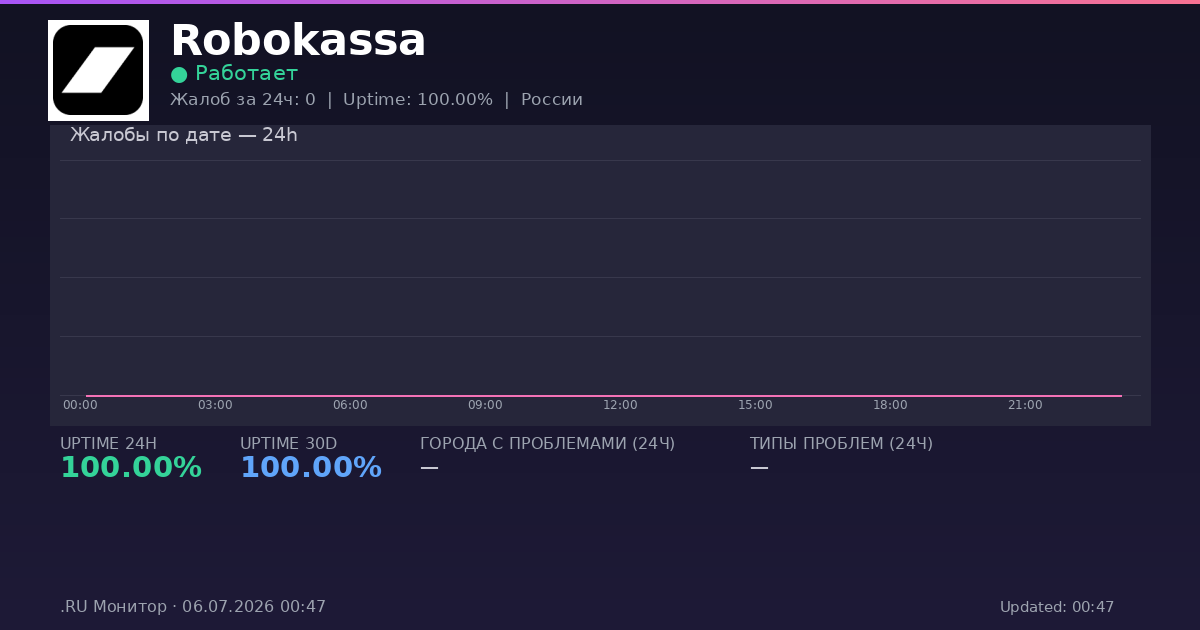1200x630 pixels.
Task: Click the dash under ТИПЫ ПРОБЛЕМ
Action: click(x=759, y=468)
